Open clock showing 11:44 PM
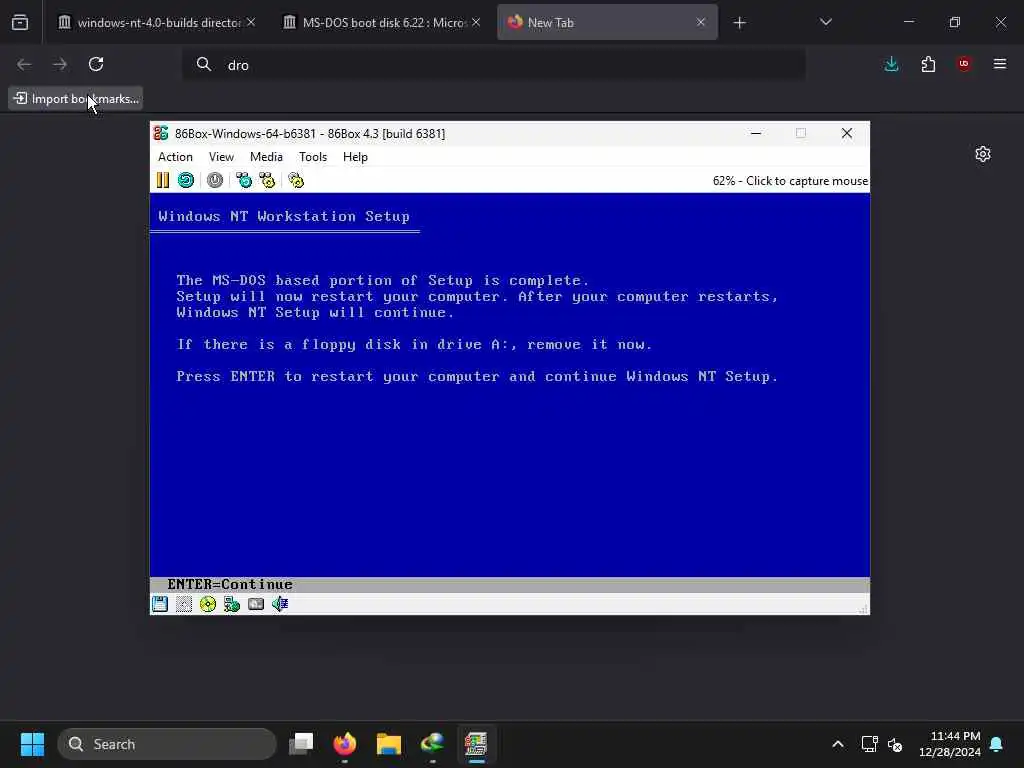Screen dimensions: 1024x768 click(949, 744)
